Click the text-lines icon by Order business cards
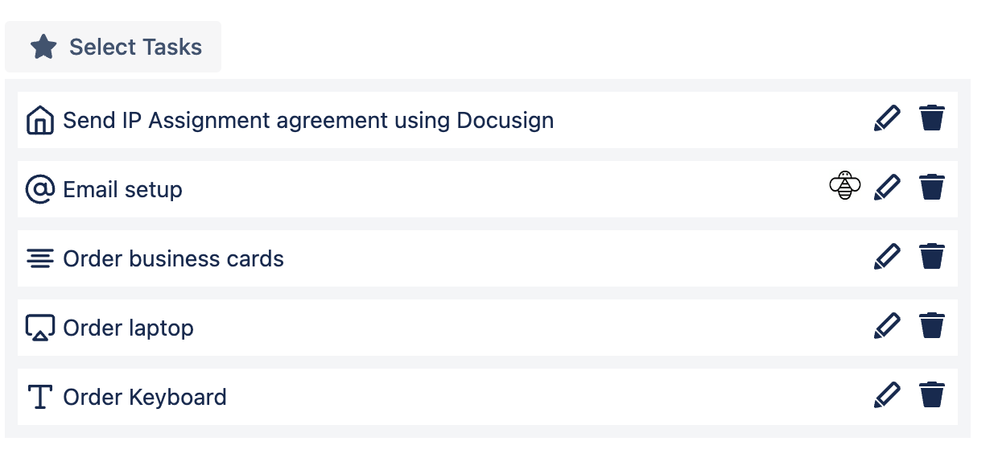998x454 pixels. point(40,259)
